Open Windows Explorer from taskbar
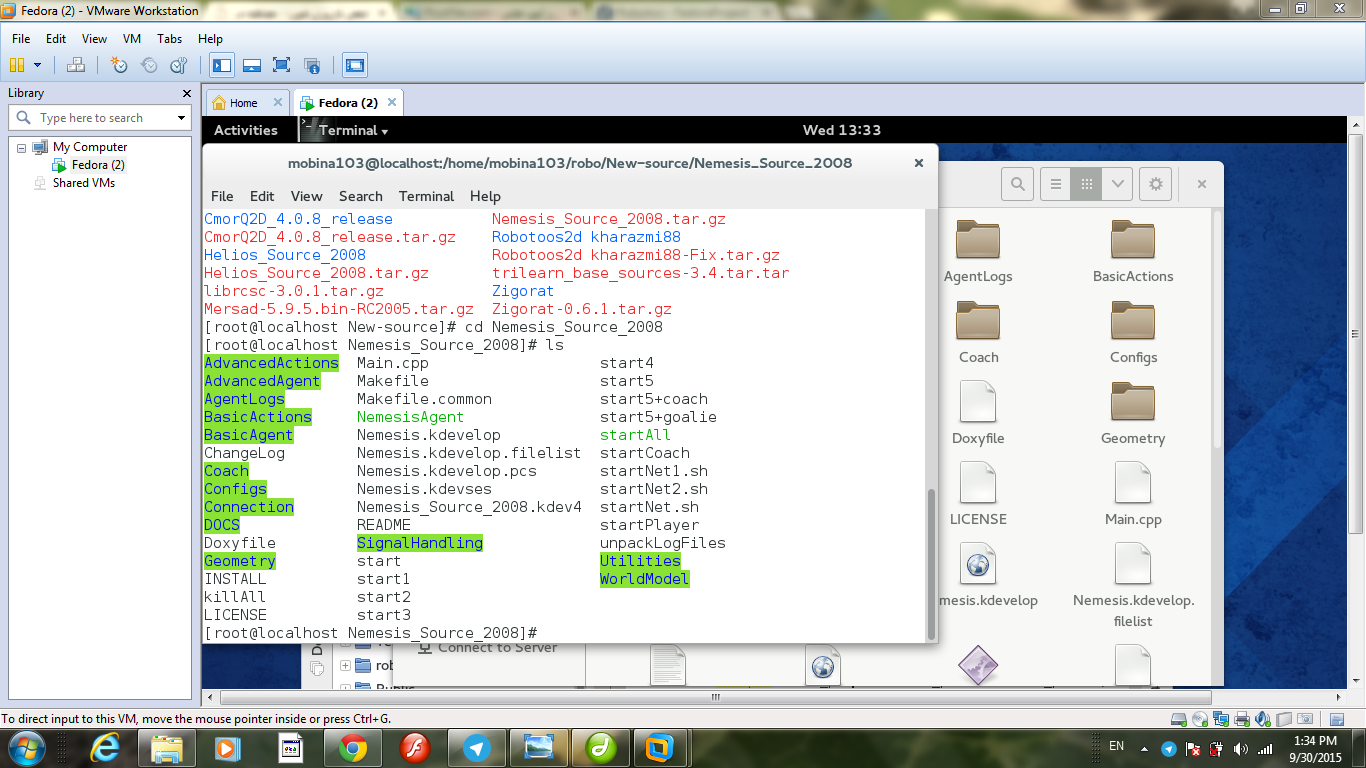Image resolution: width=1366 pixels, height=768 pixels. 166,747
